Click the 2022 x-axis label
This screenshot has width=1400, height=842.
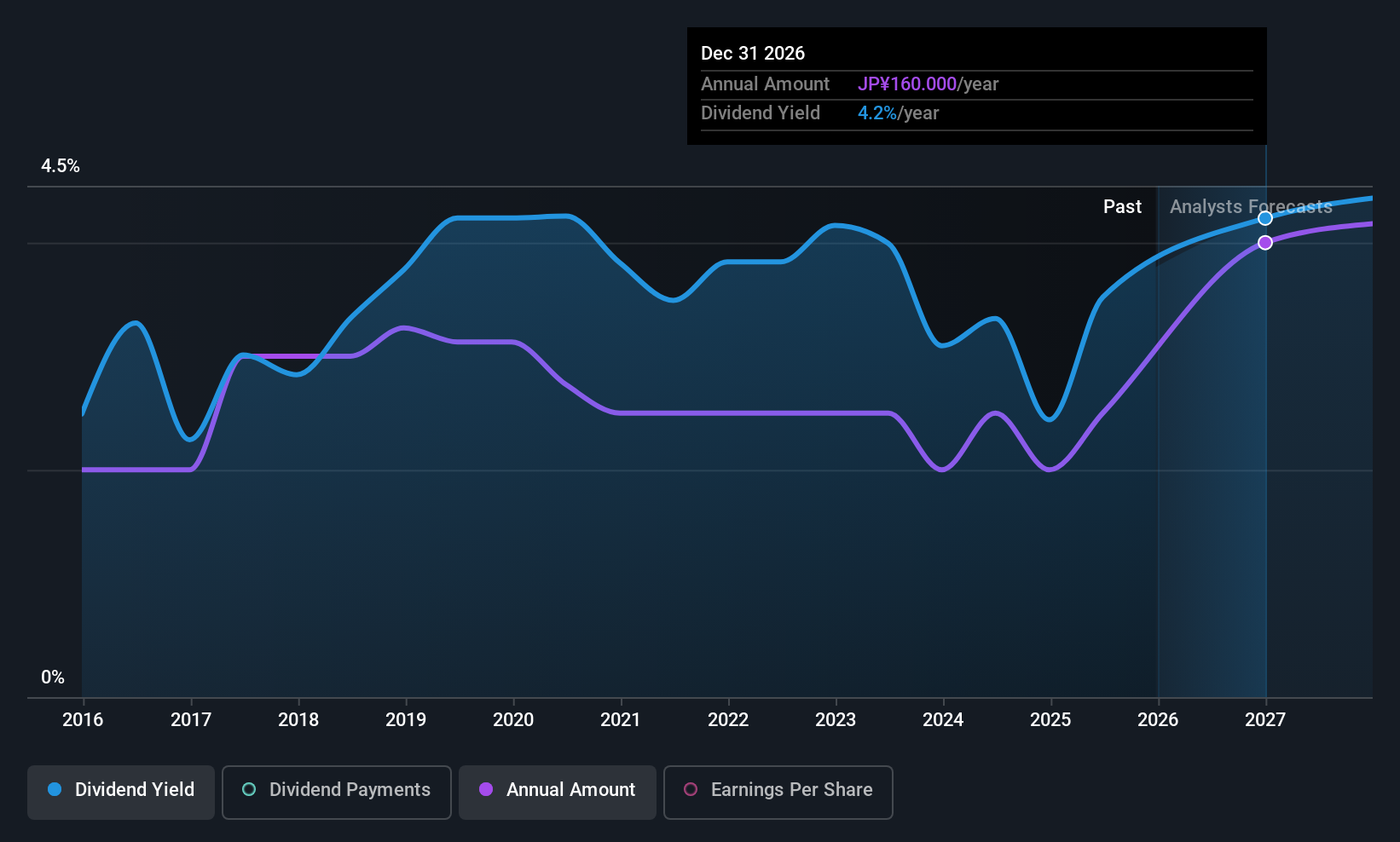tap(728, 720)
